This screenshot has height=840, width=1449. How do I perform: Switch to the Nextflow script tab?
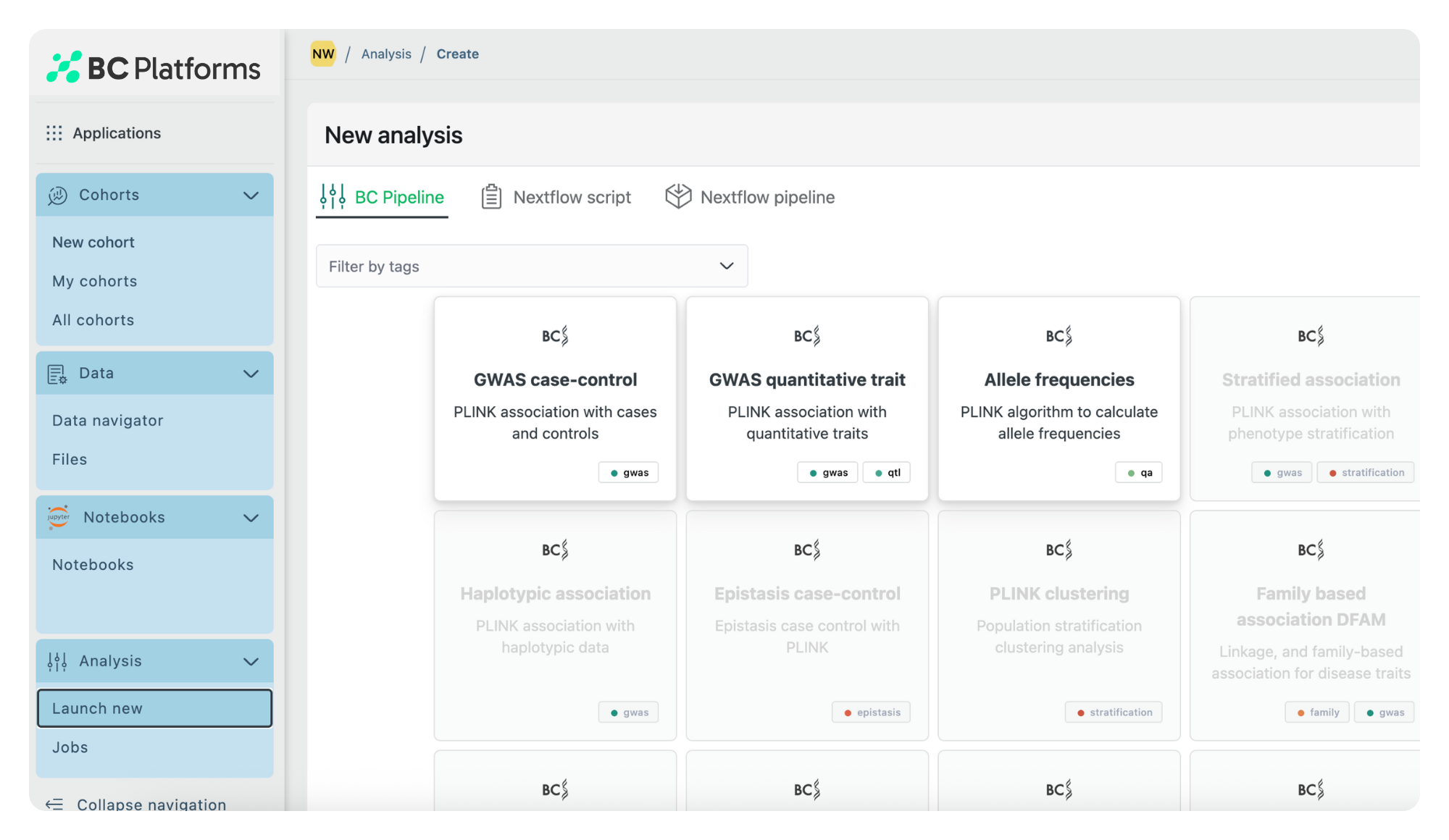[x=556, y=197]
